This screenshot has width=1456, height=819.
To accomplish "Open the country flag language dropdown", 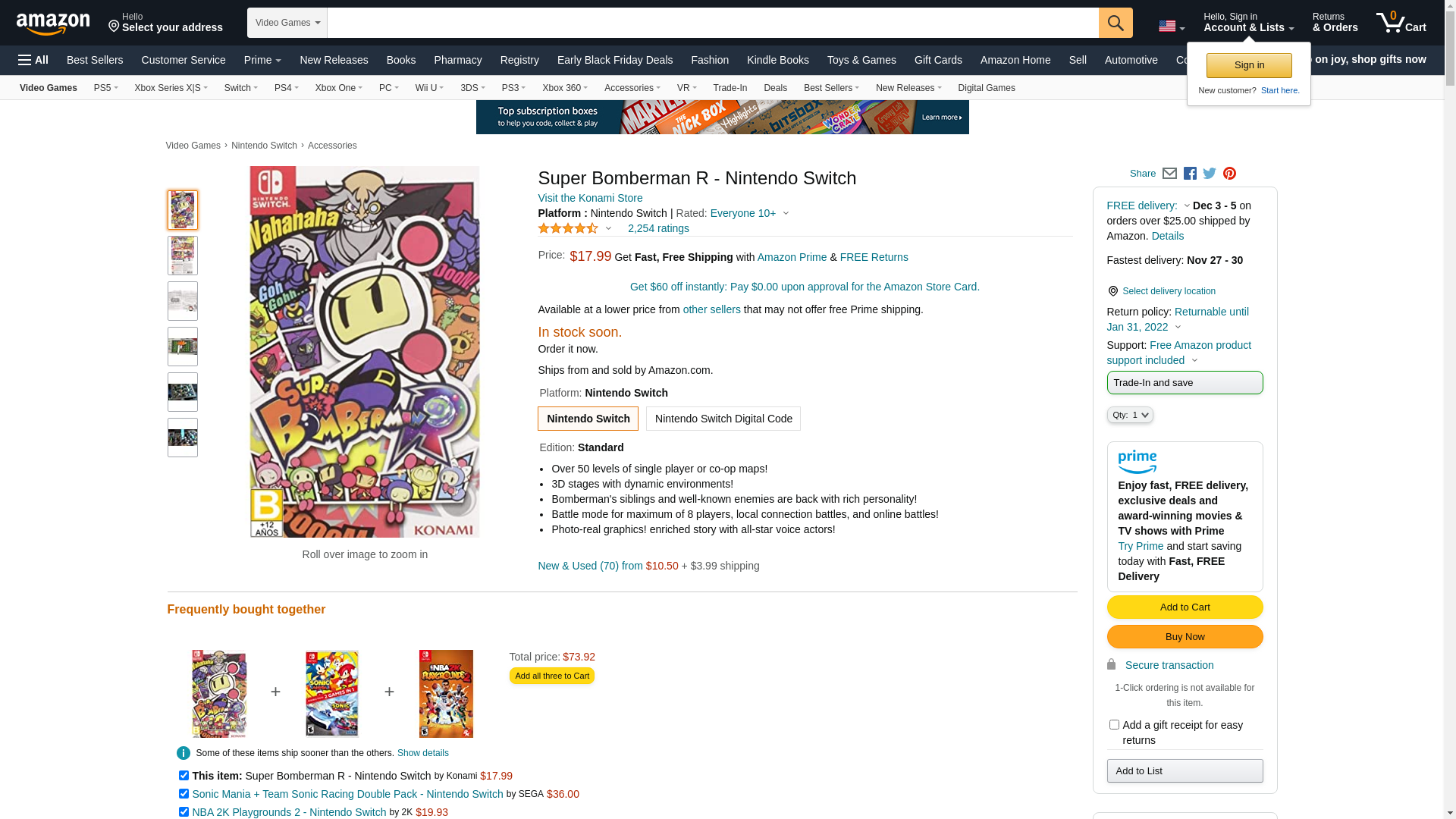I will pos(1171,27).
